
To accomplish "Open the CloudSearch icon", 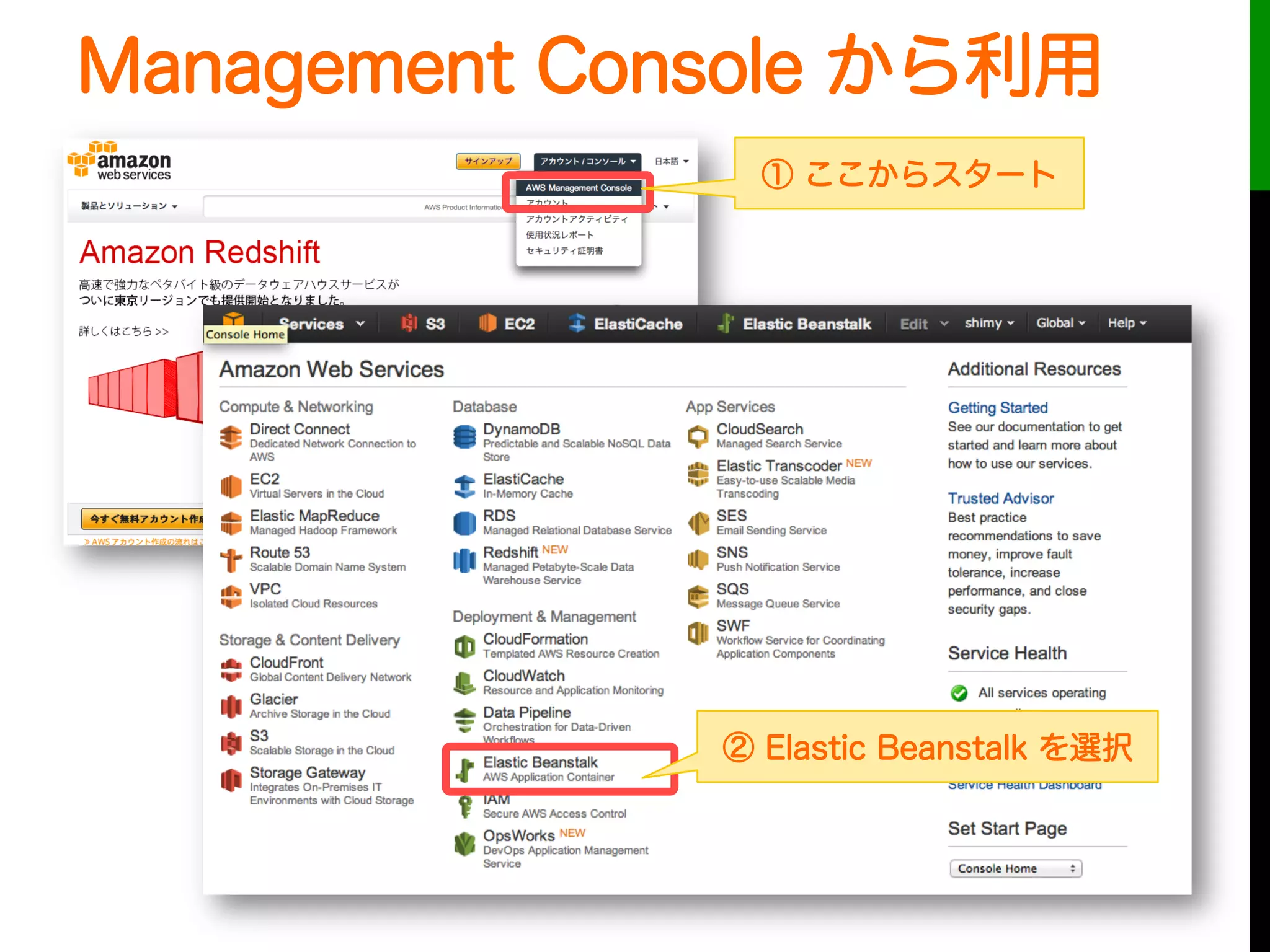I will [698, 438].
